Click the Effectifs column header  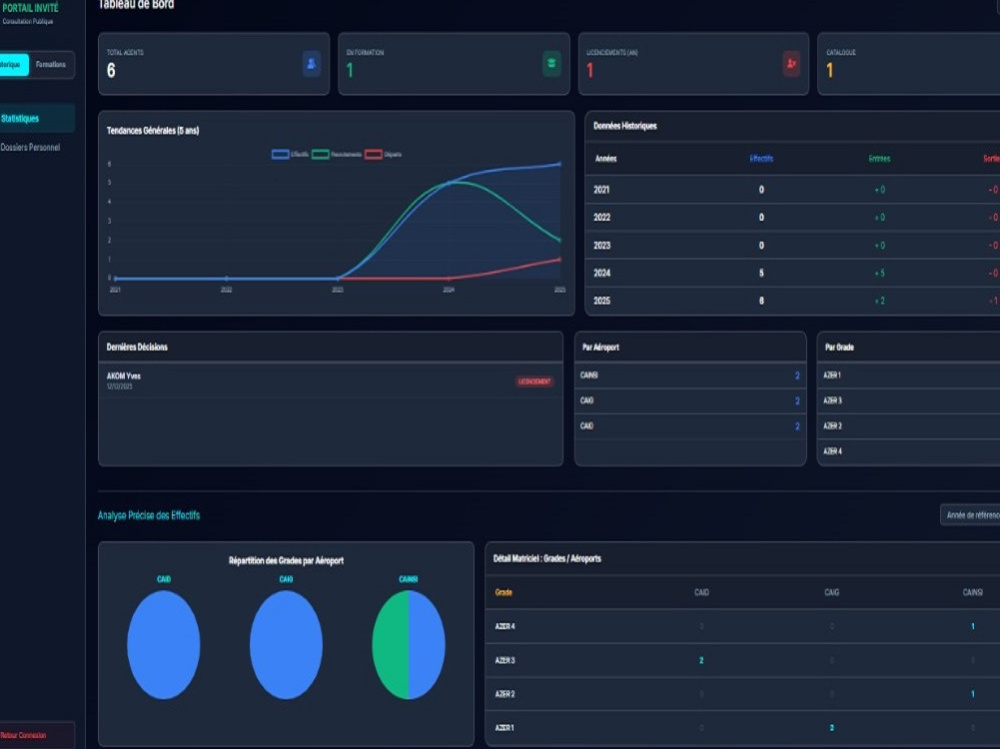coord(761,159)
